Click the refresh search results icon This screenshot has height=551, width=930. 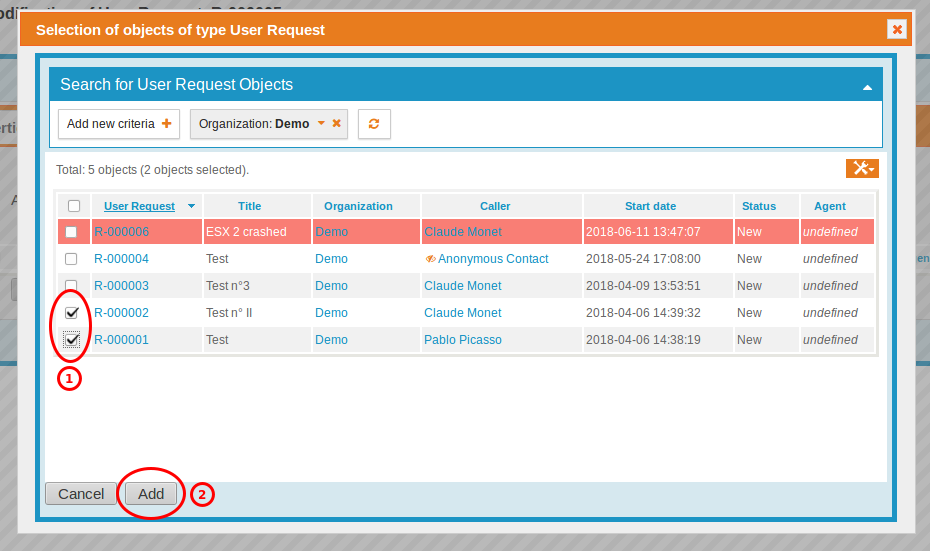374,124
